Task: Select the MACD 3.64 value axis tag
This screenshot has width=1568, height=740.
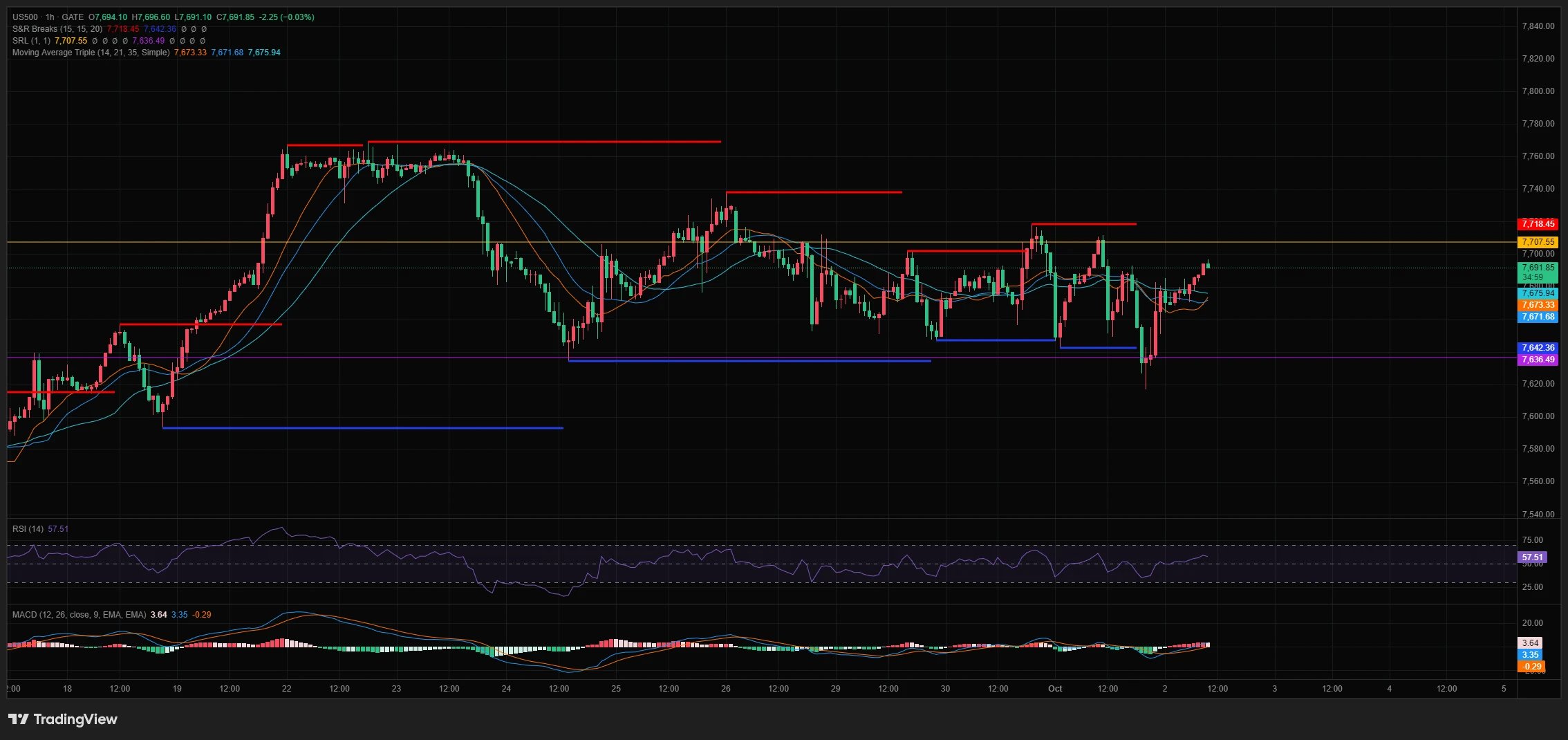Action: (1531, 643)
